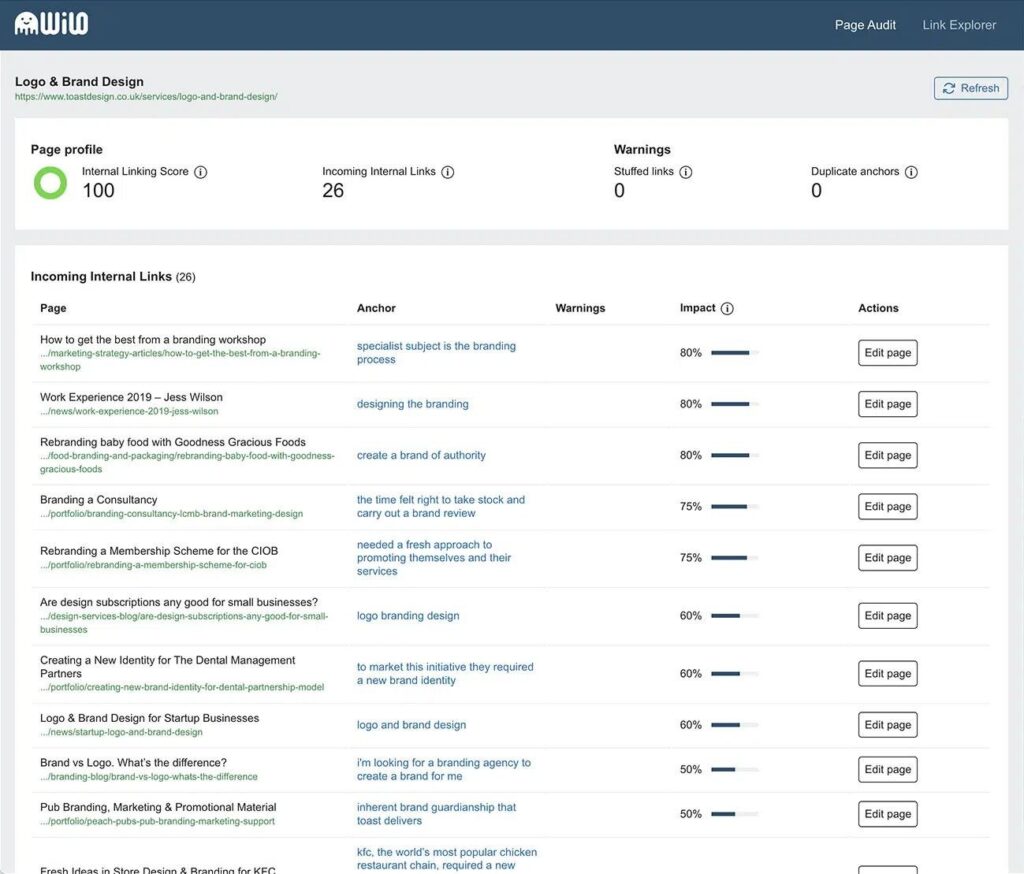
Task: Click the Internal Linking Score value 100
Action: click(98, 191)
